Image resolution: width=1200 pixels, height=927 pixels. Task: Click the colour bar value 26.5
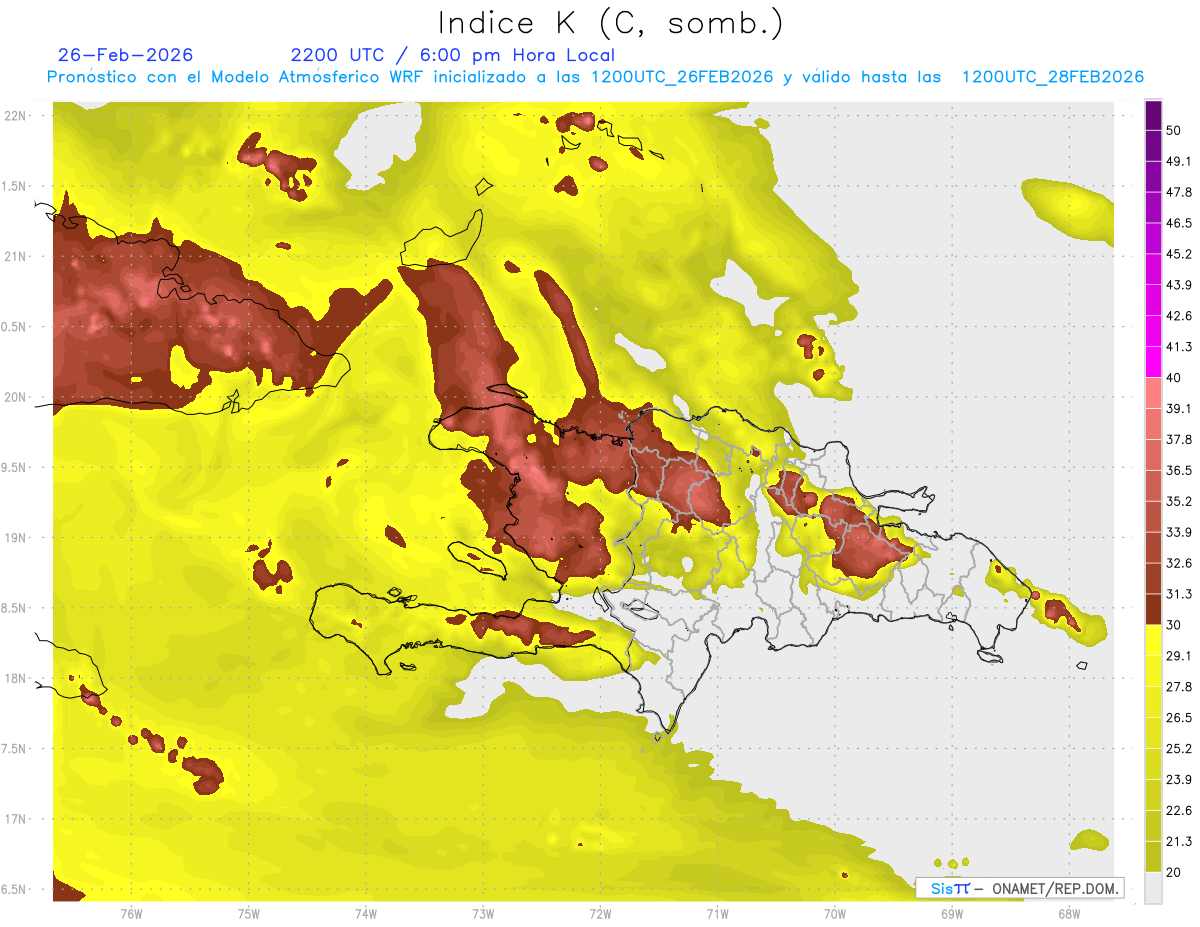tap(1180, 717)
